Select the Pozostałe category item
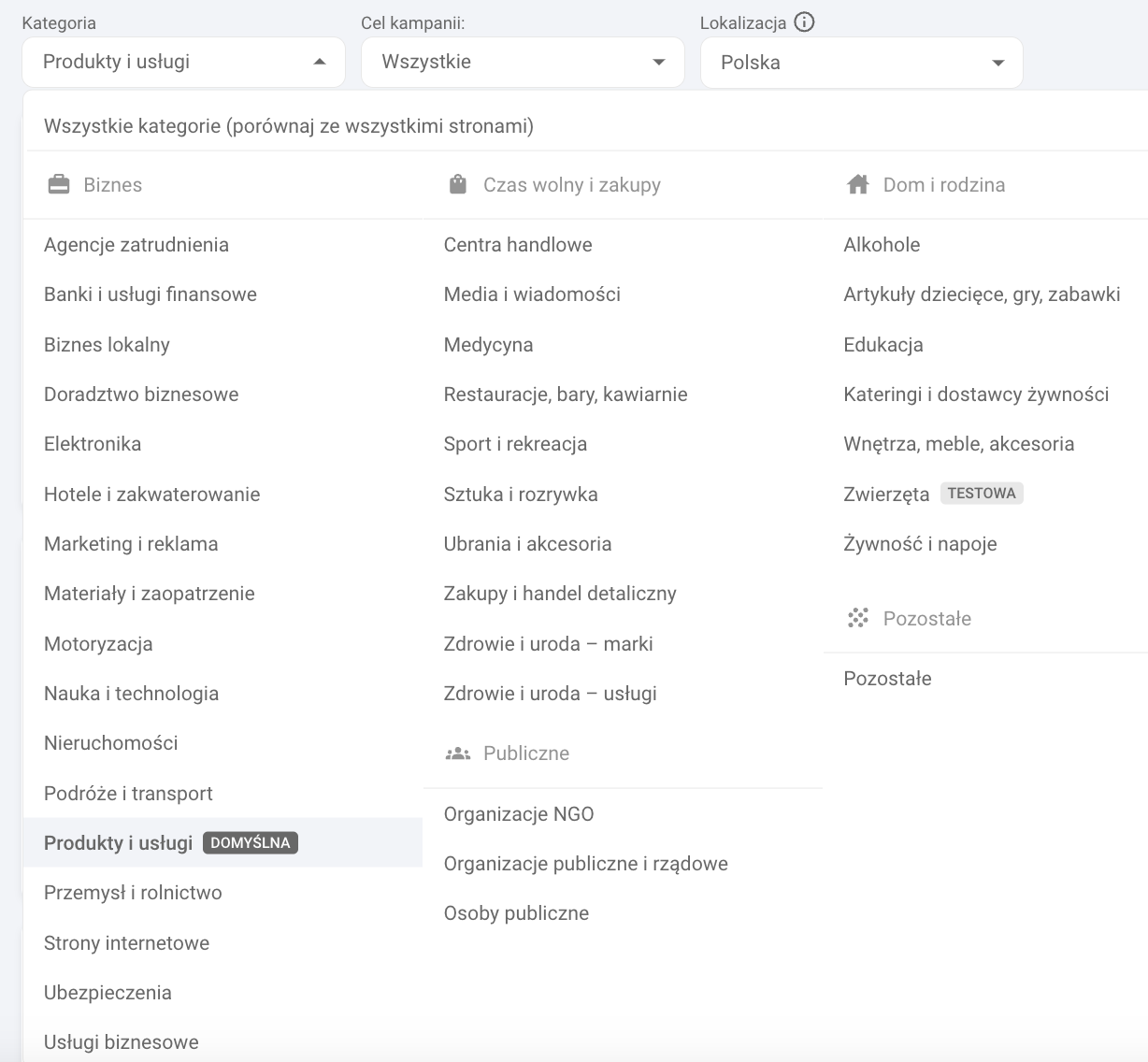 point(887,679)
